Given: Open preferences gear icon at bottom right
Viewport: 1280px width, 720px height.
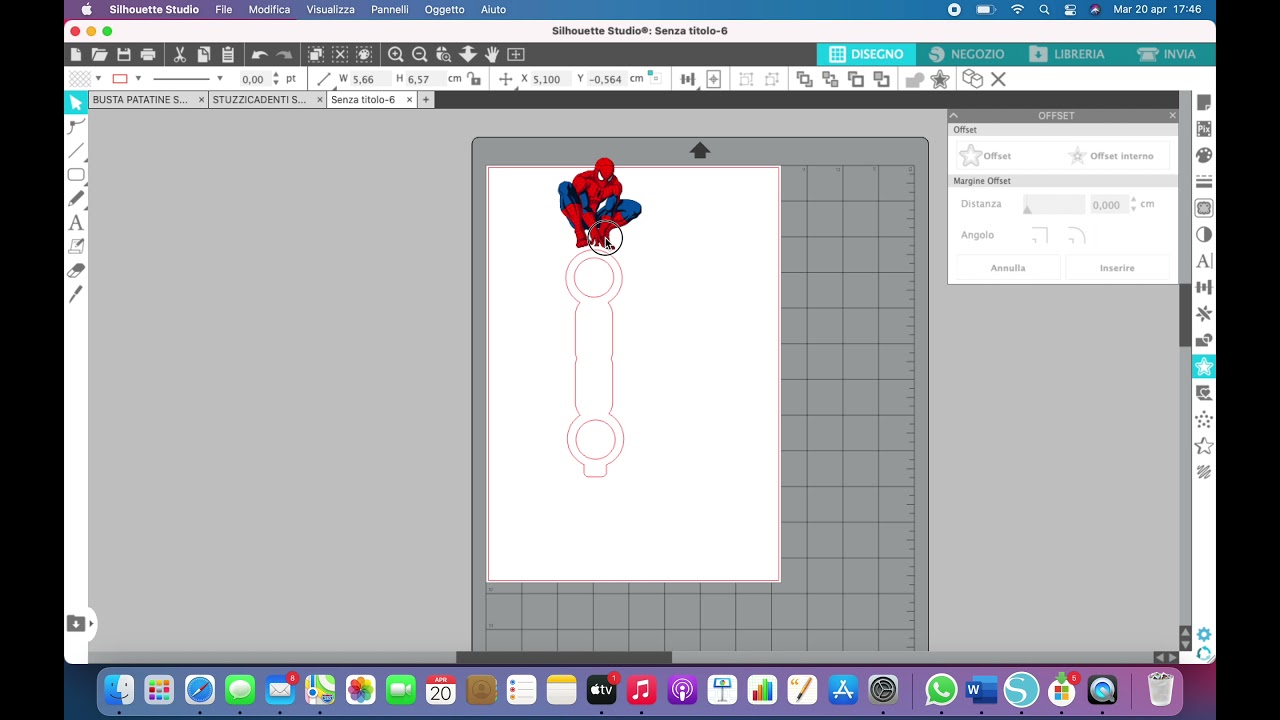Looking at the screenshot, I should tap(1204, 635).
